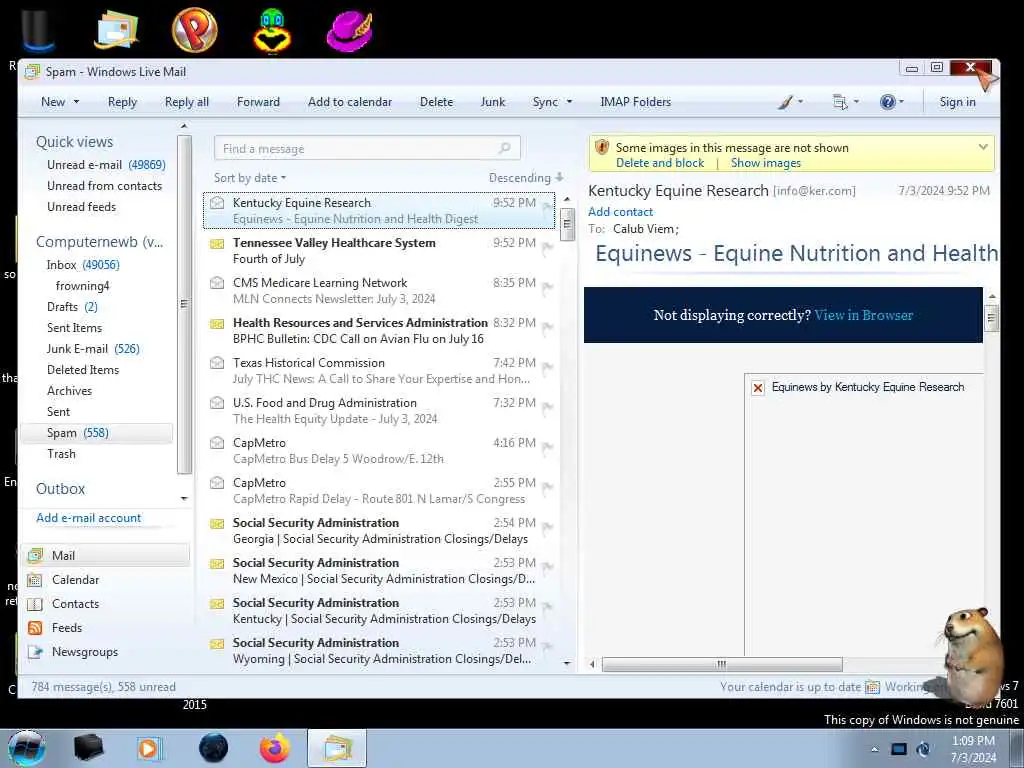Focus the Find a message search box
Image resolution: width=1024 pixels, height=768 pixels.
pyautogui.click(x=367, y=148)
